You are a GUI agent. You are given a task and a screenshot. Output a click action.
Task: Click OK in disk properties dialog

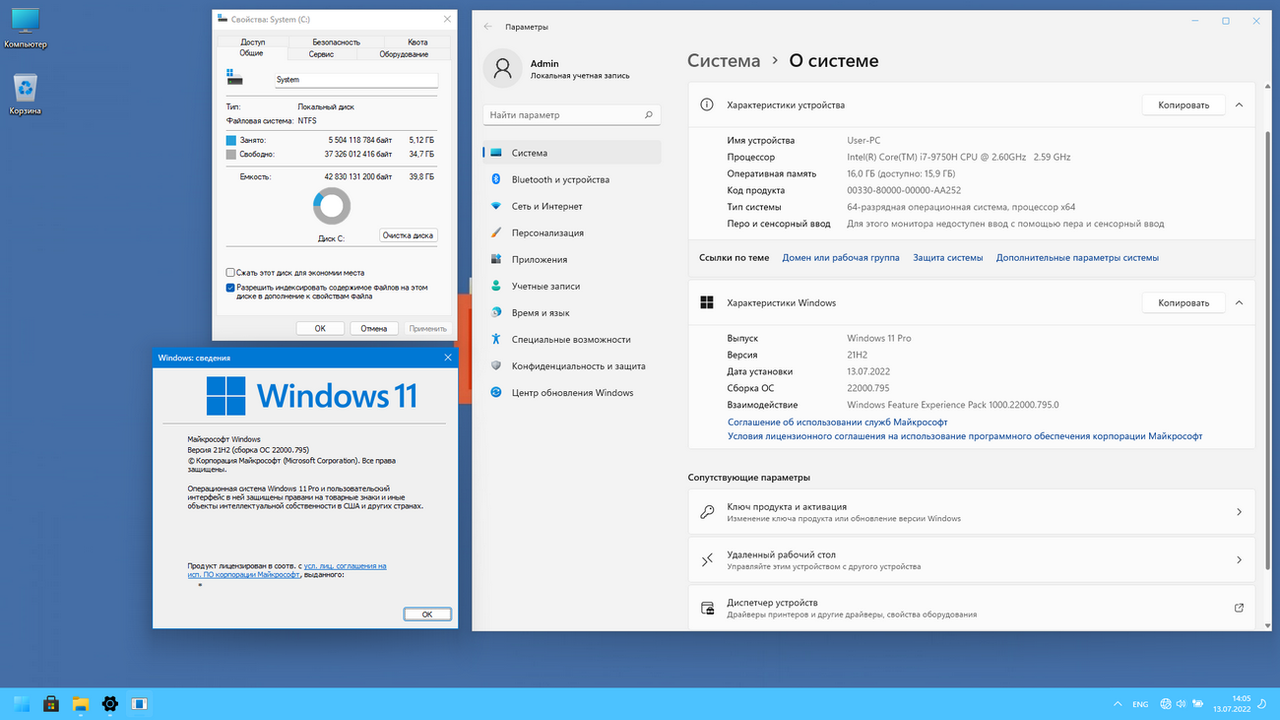click(x=320, y=328)
